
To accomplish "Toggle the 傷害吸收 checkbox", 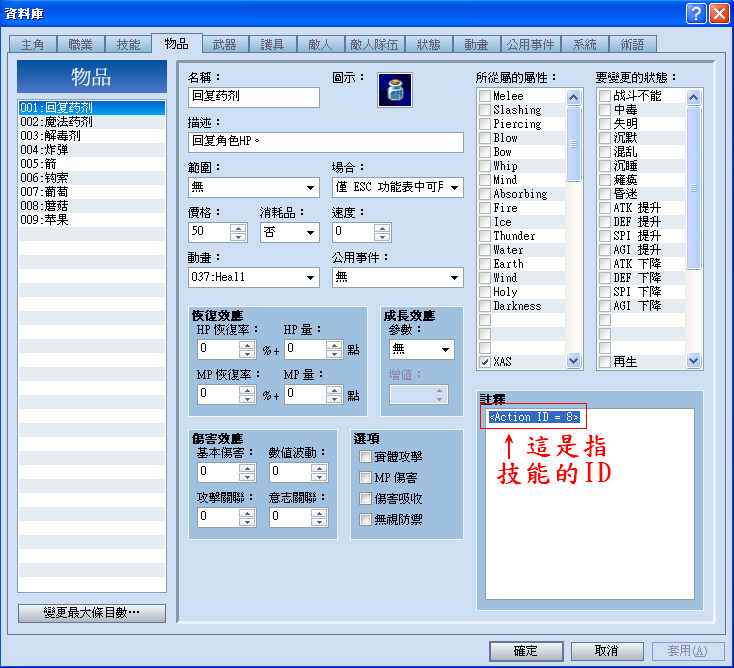I will coord(365,499).
